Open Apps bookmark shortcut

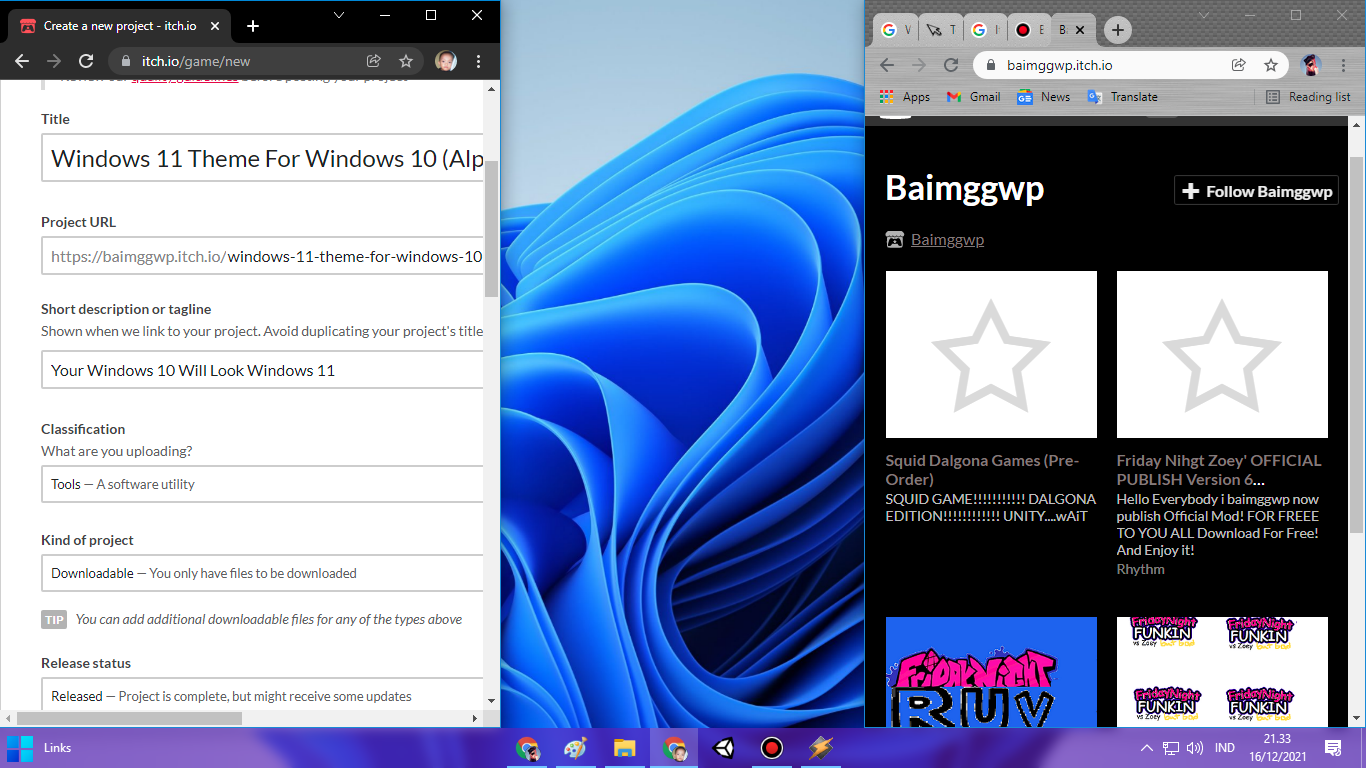pyautogui.click(x=905, y=97)
